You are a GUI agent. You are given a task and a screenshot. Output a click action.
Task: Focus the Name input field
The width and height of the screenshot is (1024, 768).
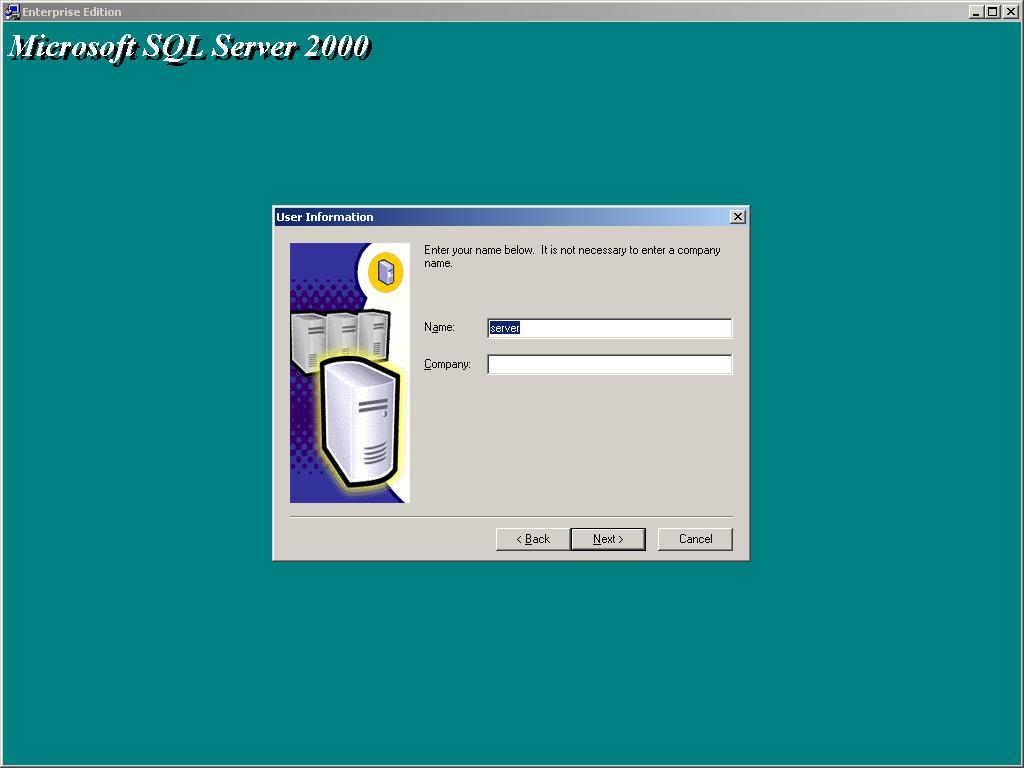pyautogui.click(x=610, y=328)
